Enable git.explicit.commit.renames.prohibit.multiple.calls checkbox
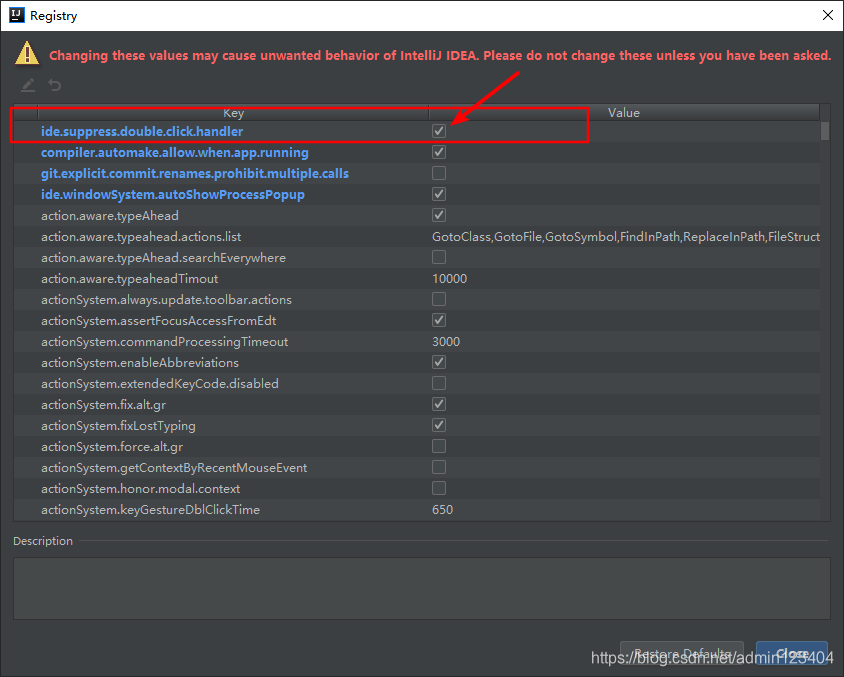 (439, 173)
